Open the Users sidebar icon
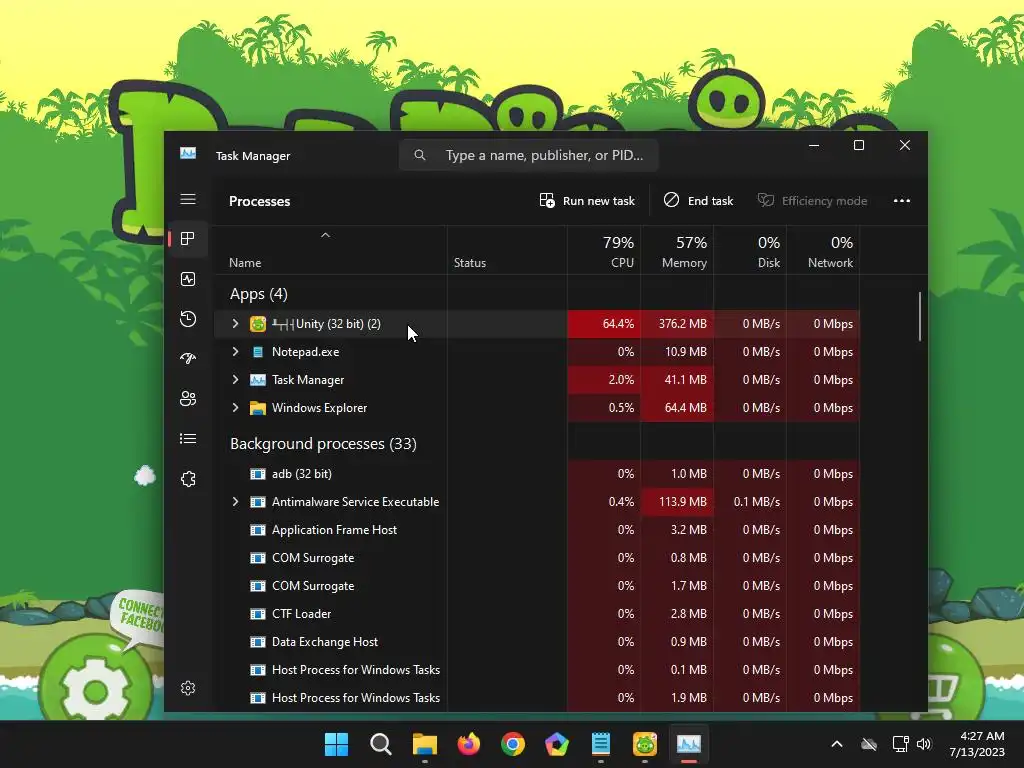This screenshot has width=1024, height=768. coord(188,398)
